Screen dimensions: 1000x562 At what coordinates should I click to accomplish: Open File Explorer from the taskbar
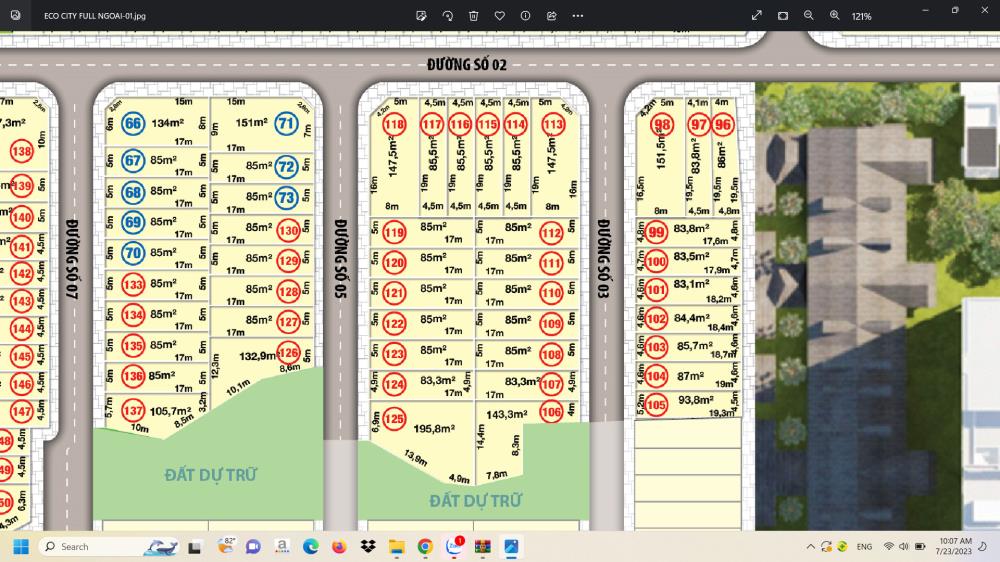pos(396,547)
